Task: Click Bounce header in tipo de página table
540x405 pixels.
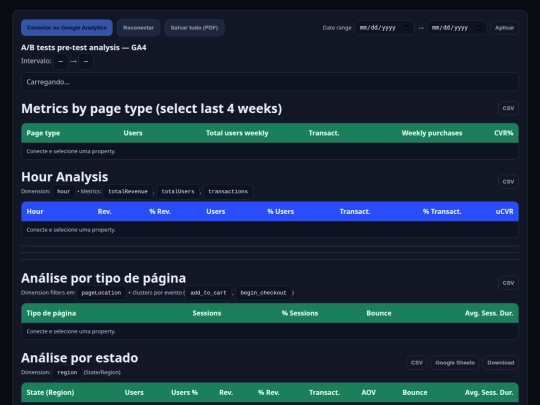Action: (x=379, y=313)
